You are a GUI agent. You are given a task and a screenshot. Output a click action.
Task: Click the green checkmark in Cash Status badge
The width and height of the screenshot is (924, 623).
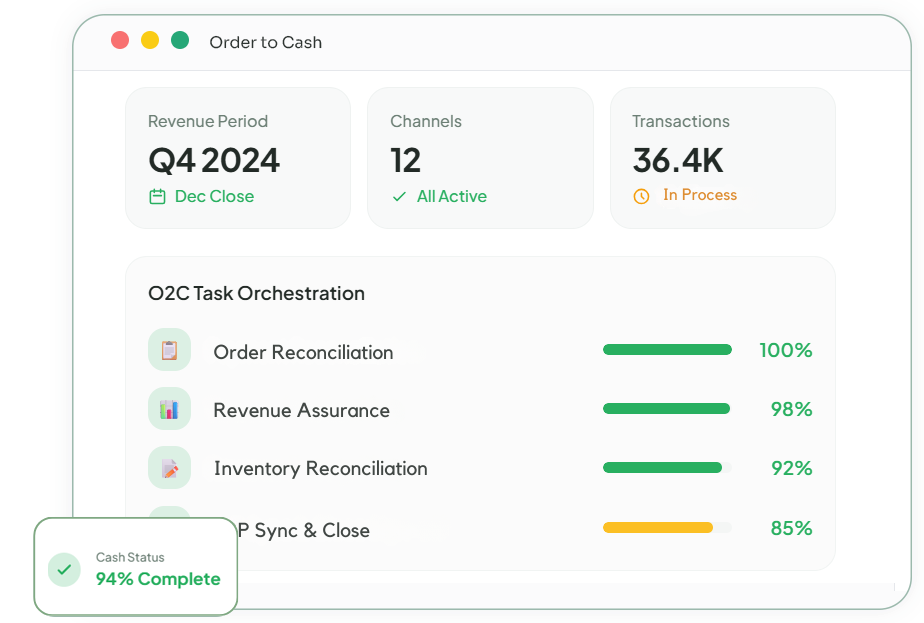64,569
